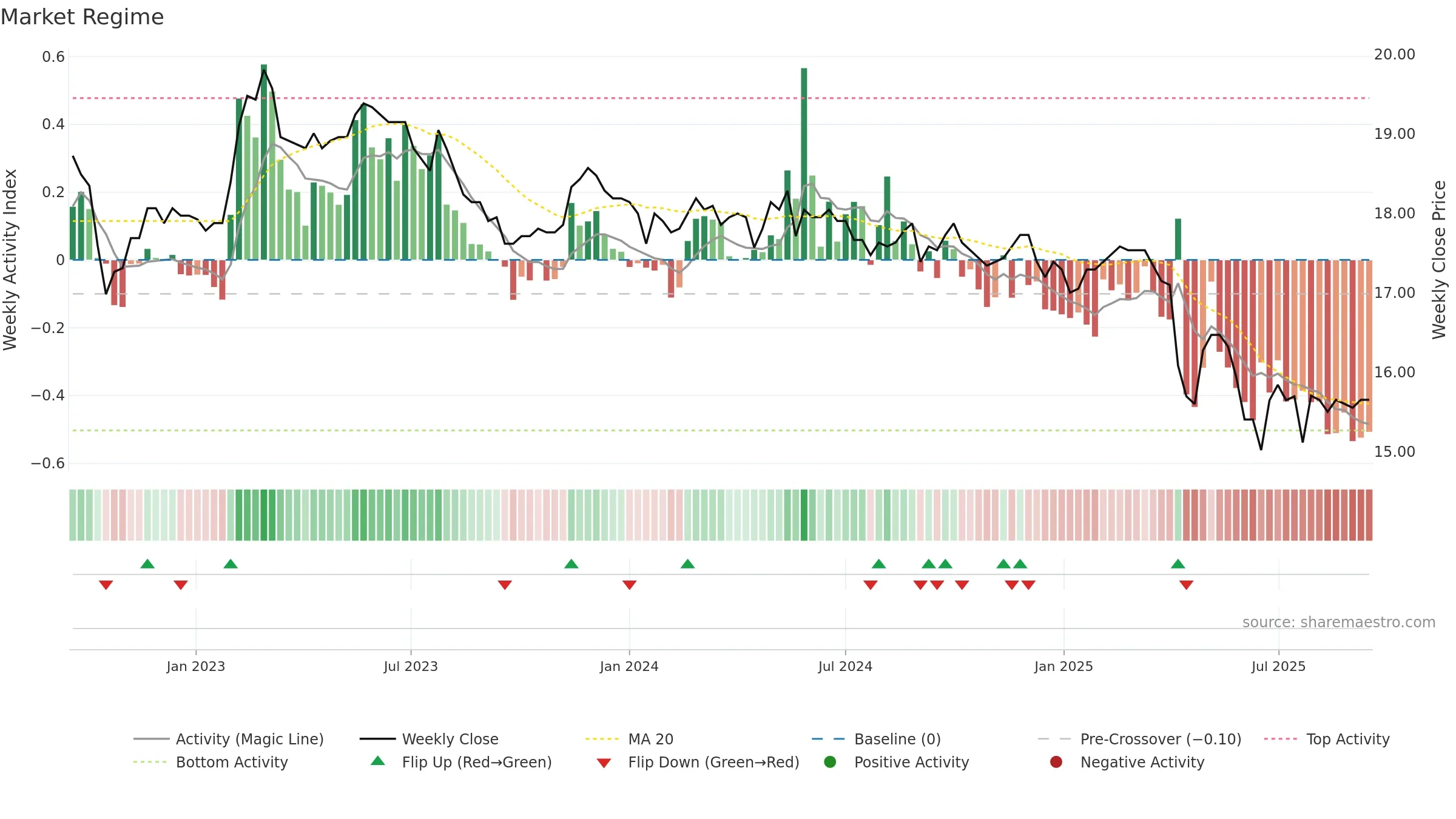1456x819 pixels.
Task: Click the Jan 2023 x-axis label
Action: coord(195,666)
